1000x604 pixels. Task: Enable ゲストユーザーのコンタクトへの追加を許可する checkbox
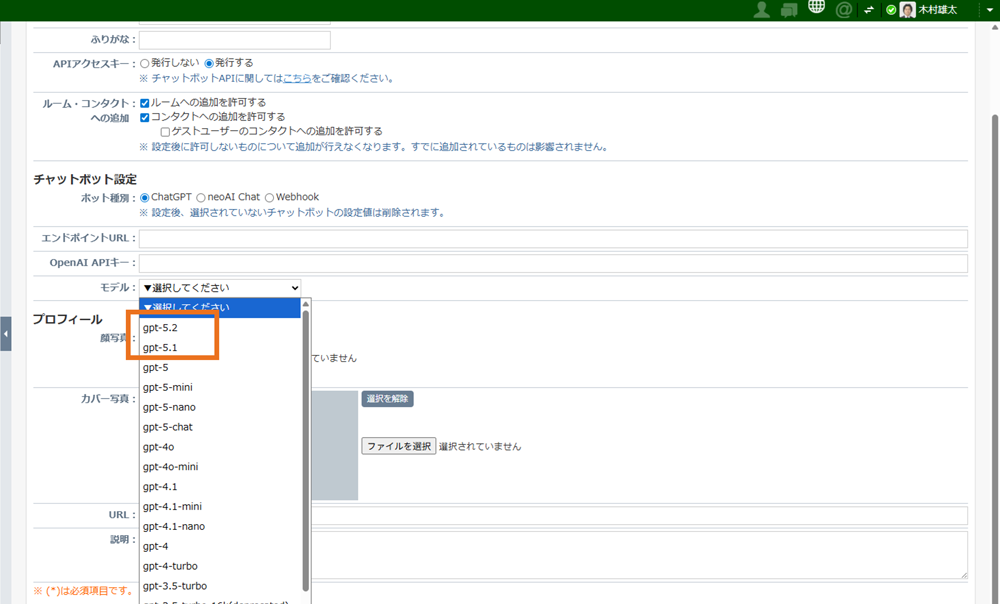tap(165, 131)
